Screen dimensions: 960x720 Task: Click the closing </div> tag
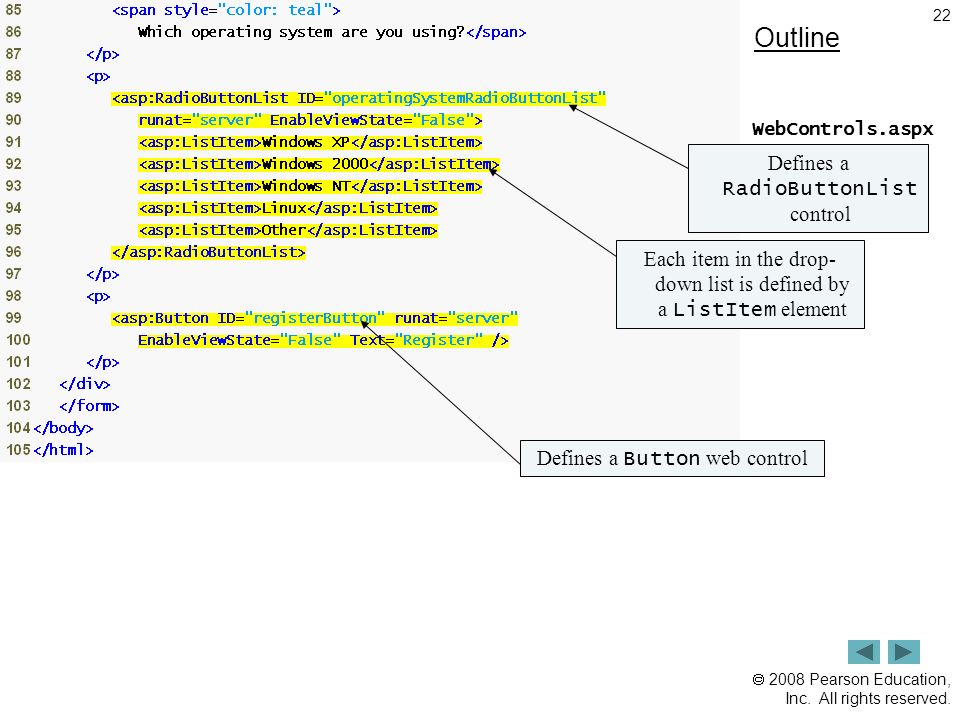coord(84,384)
